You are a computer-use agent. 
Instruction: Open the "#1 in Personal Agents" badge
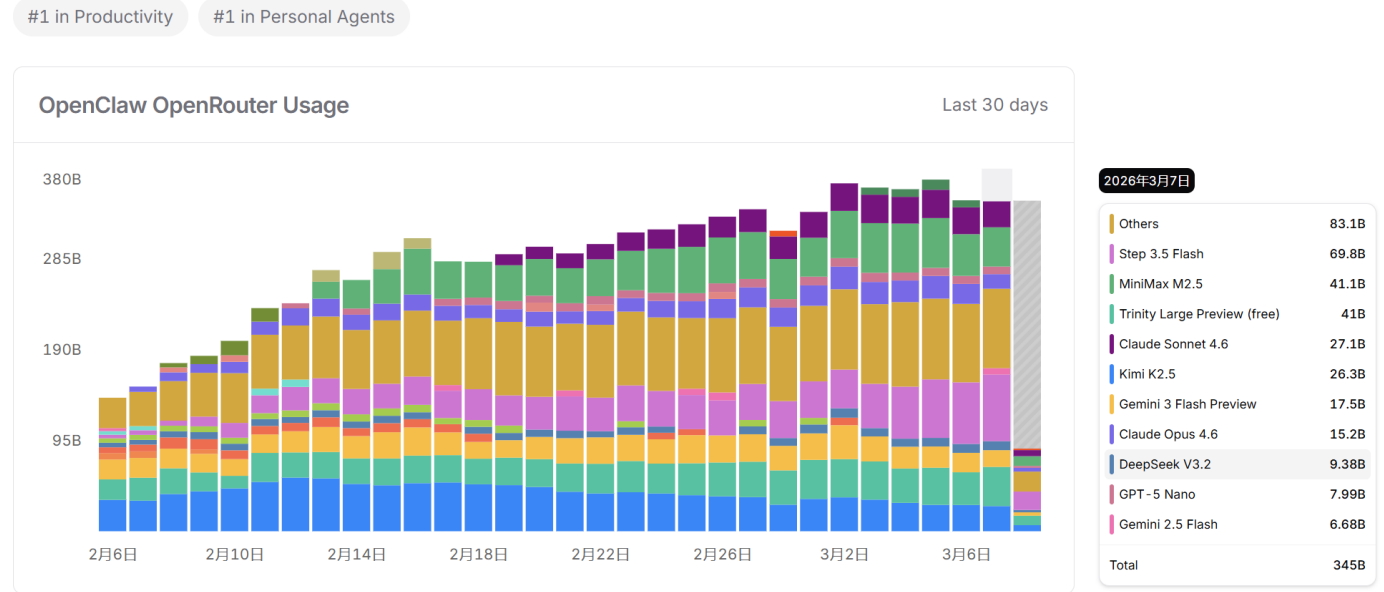pos(304,17)
